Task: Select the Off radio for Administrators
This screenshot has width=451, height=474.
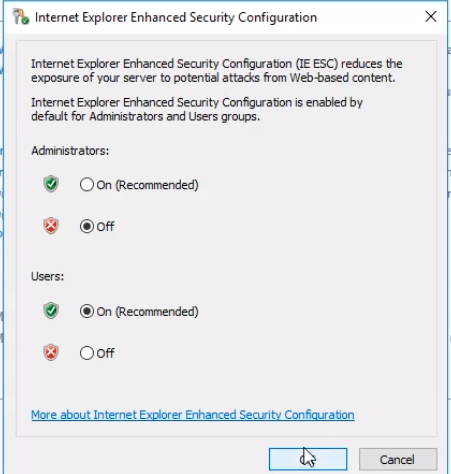Action: pos(87,226)
